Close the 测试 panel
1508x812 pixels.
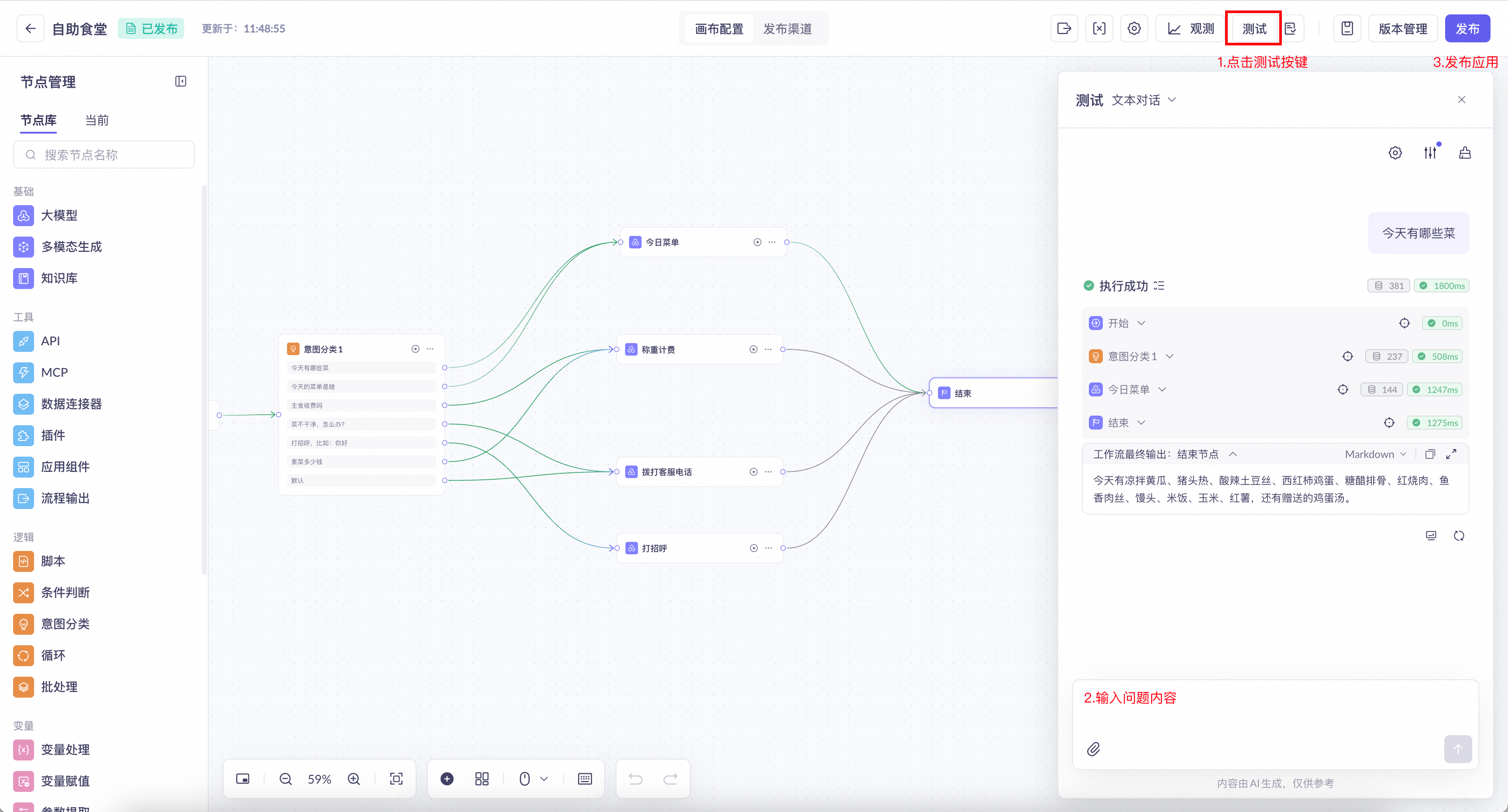click(x=1462, y=100)
